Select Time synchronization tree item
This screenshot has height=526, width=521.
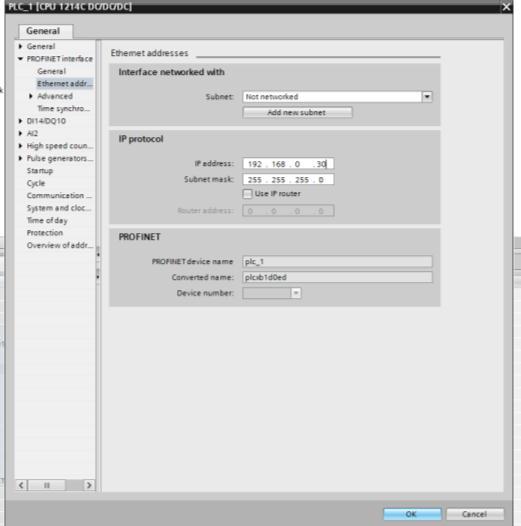pyautogui.click(x=63, y=109)
